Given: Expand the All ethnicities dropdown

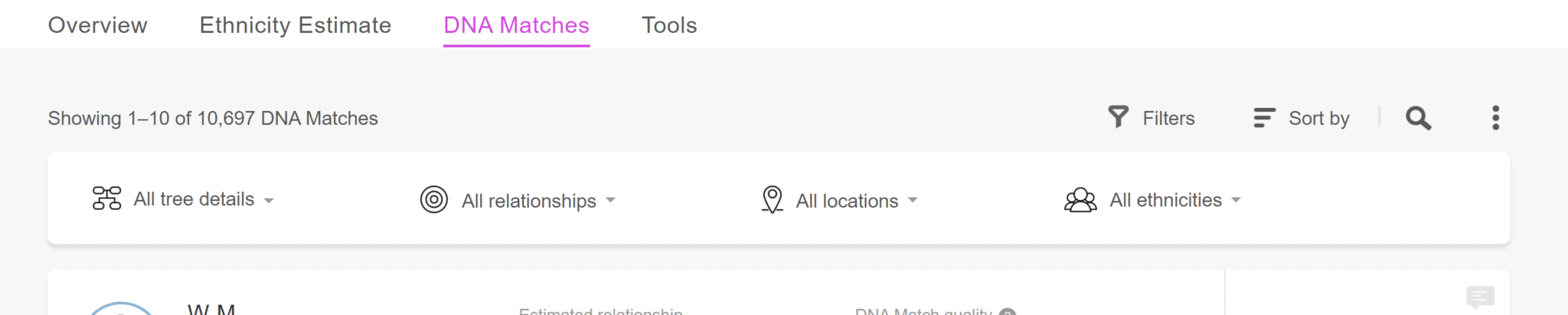Looking at the screenshot, I should click(1175, 200).
